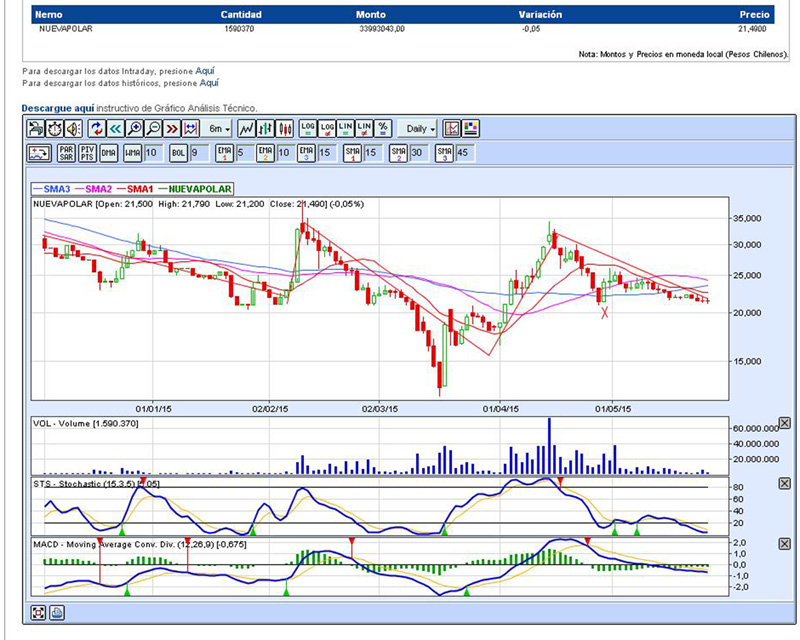This screenshot has height=640, width=800.
Task: Open the Daily interval dropdown
Action: click(417, 129)
